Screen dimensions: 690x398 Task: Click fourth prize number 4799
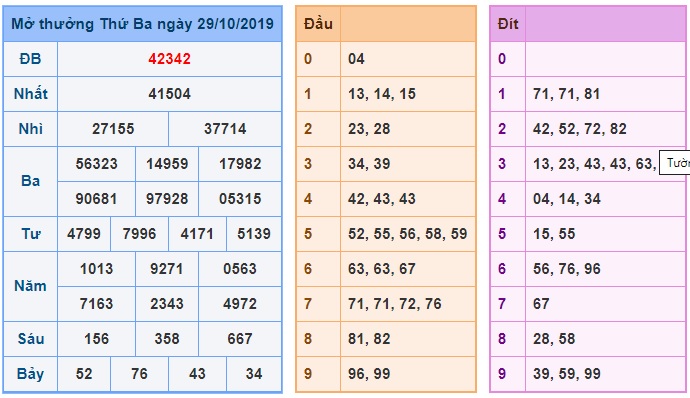coord(84,234)
